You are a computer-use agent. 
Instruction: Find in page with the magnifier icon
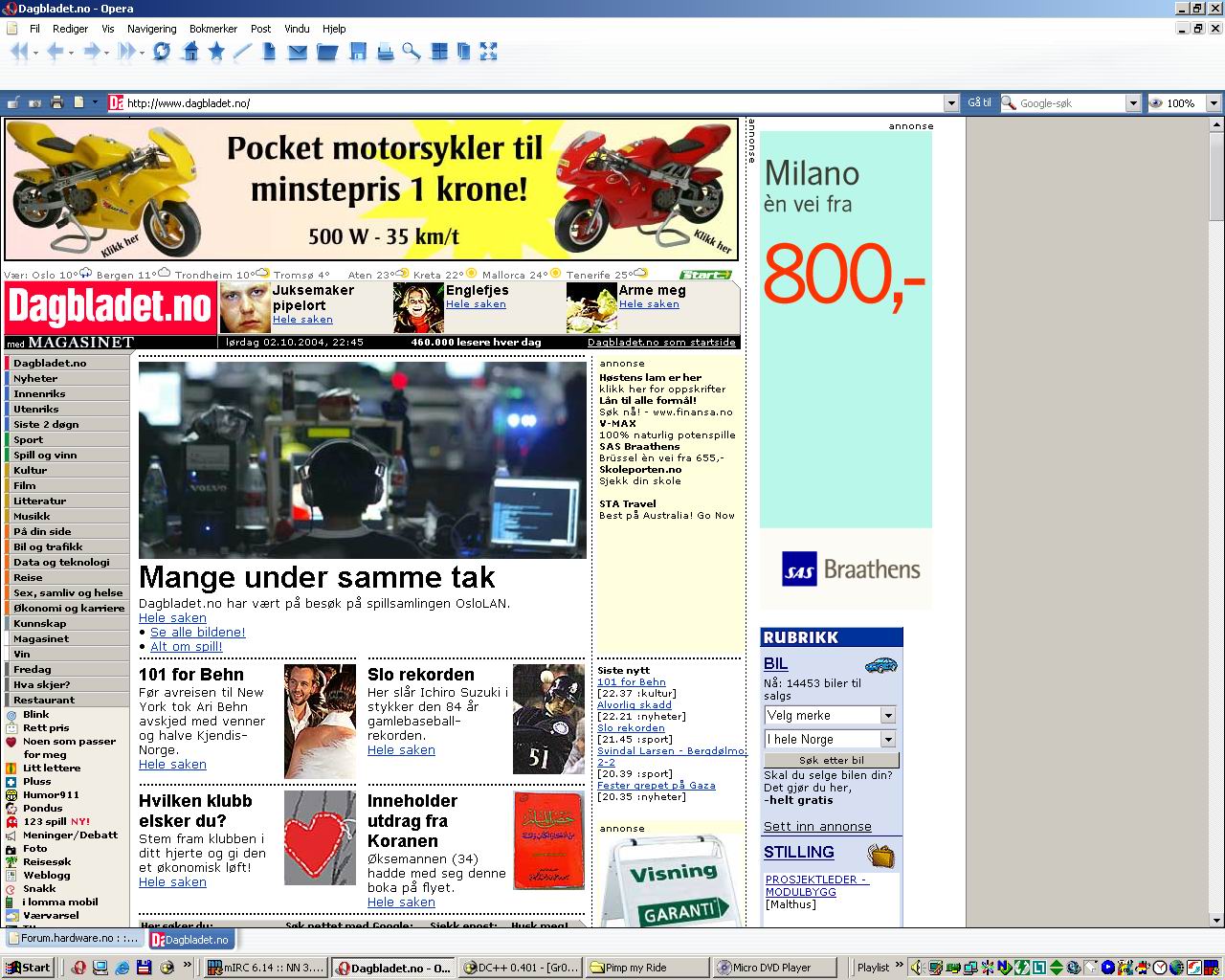point(412,52)
